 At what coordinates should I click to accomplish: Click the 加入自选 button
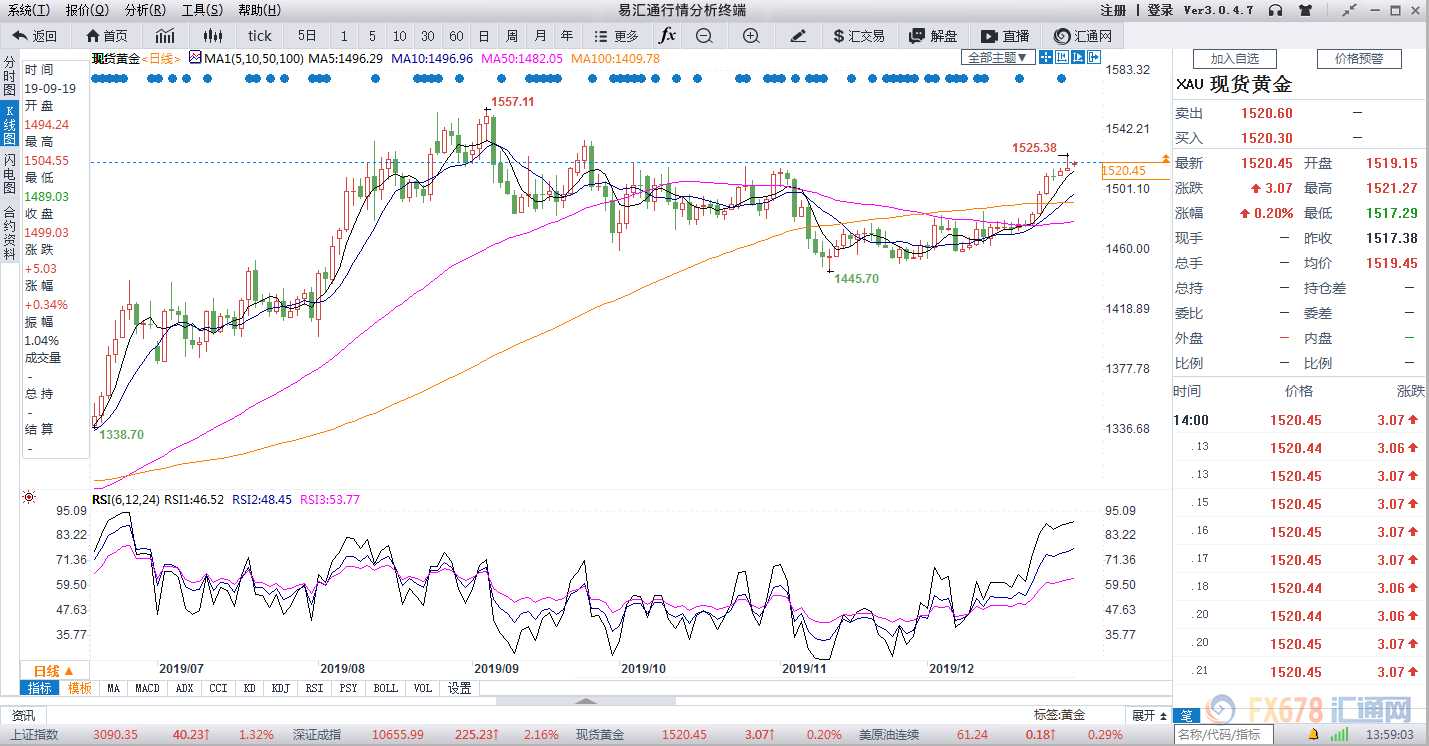(x=1235, y=59)
